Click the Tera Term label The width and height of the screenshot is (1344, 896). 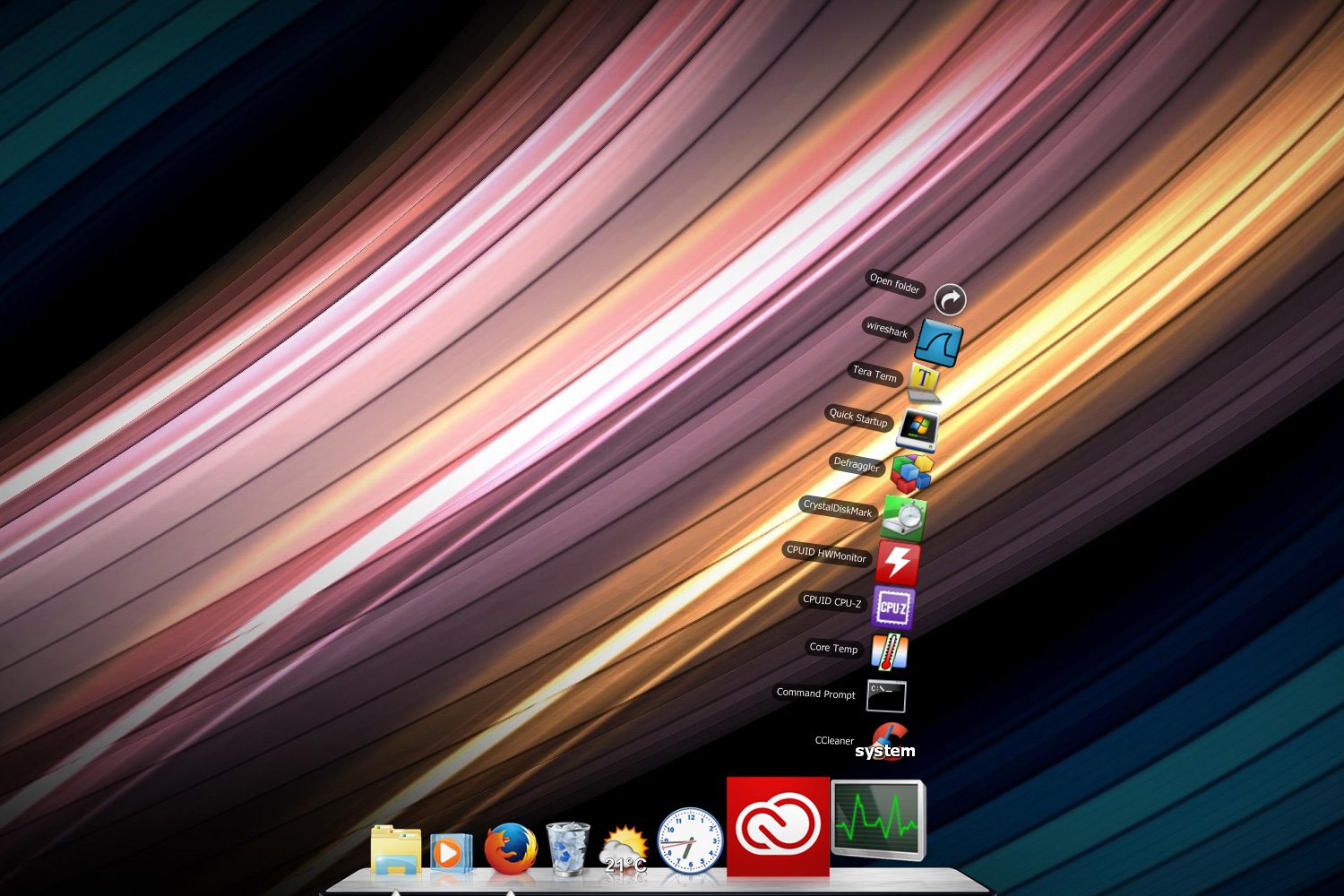pos(874,374)
